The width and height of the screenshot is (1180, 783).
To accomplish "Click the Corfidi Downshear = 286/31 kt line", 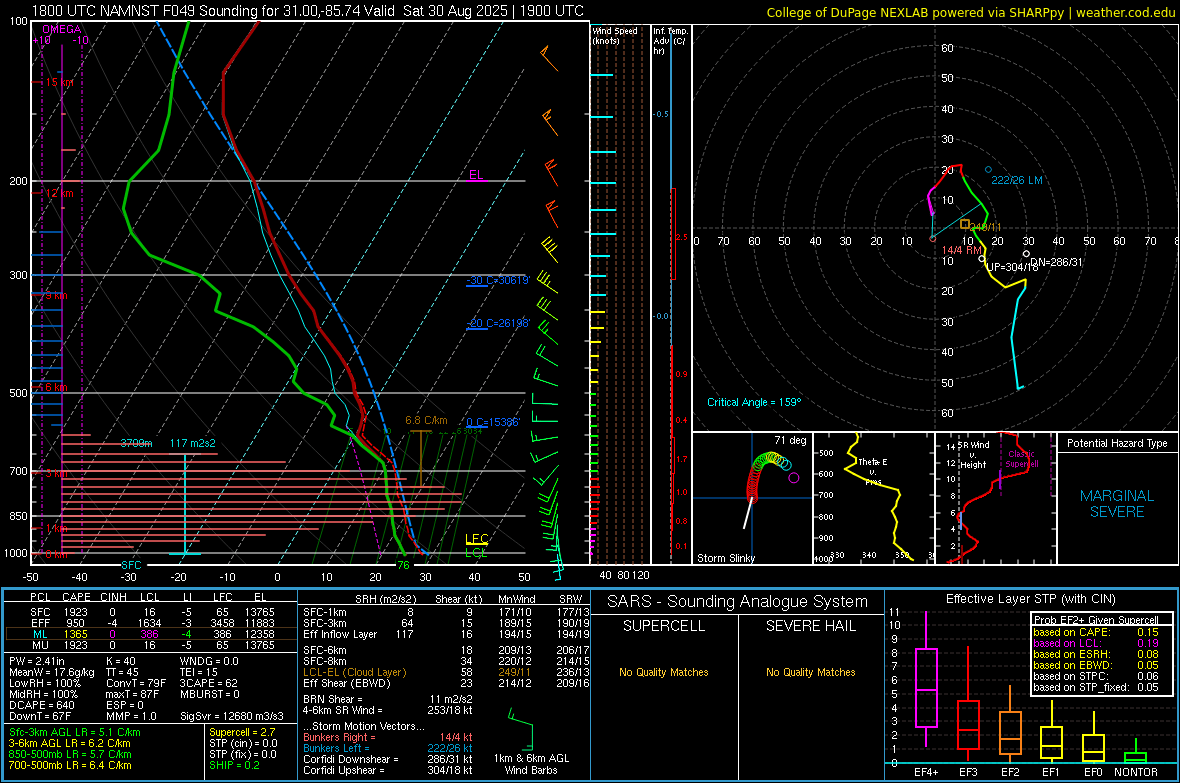I will pyautogui.click(x=388, y=759).
